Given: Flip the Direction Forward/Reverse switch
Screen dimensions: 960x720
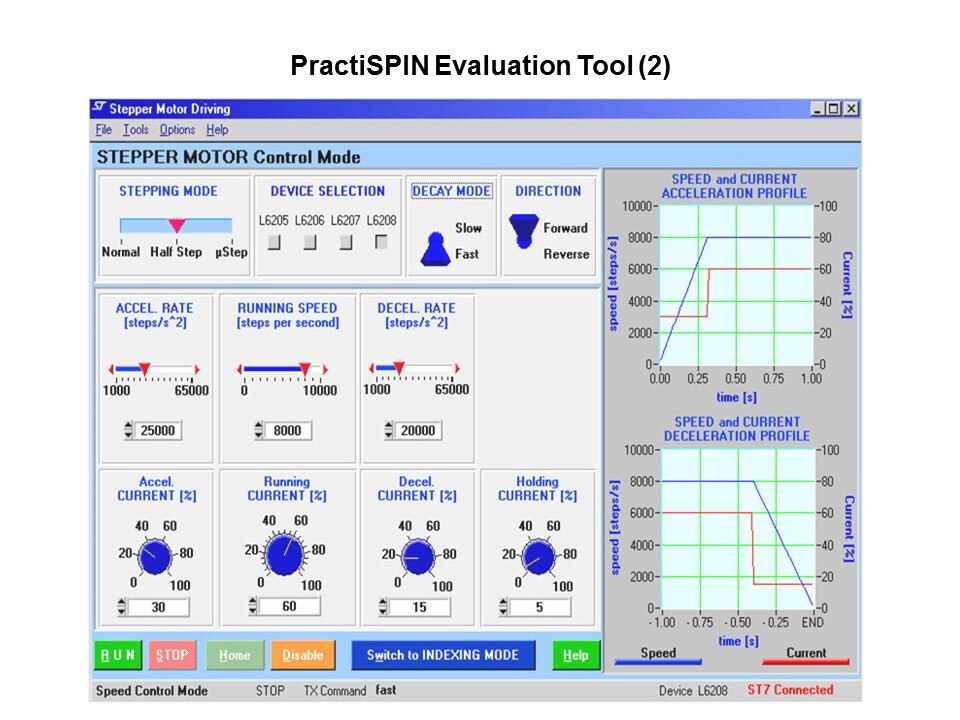Looking at the screenshot, I should (x=523, y=230).
